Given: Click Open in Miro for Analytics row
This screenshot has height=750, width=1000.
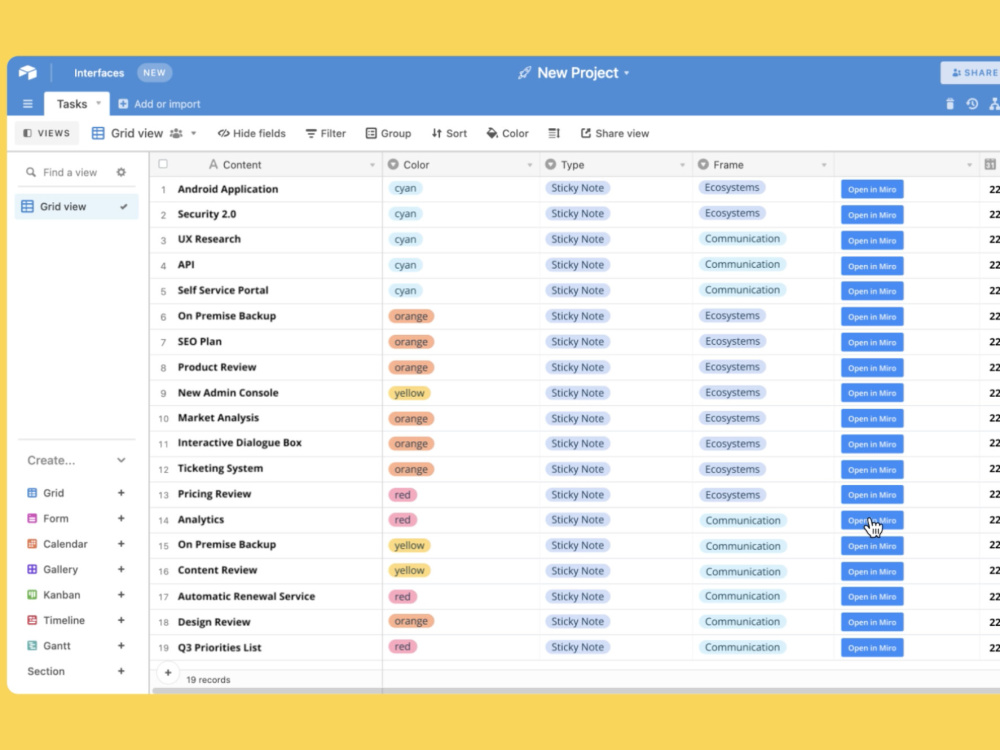Looking at the screenshot, I should pos(872,520).
